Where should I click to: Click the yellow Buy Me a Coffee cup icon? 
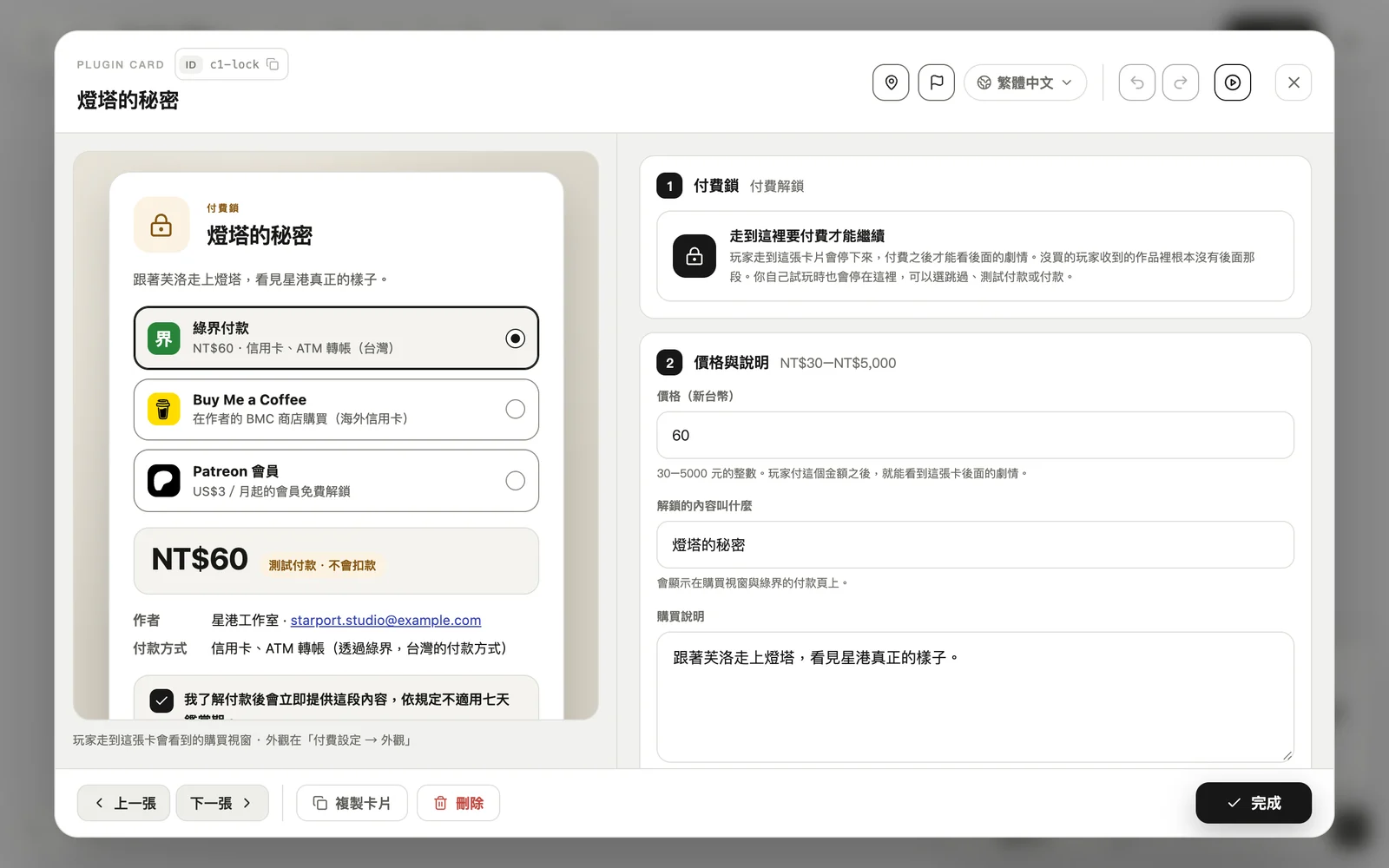click(163, 409)
